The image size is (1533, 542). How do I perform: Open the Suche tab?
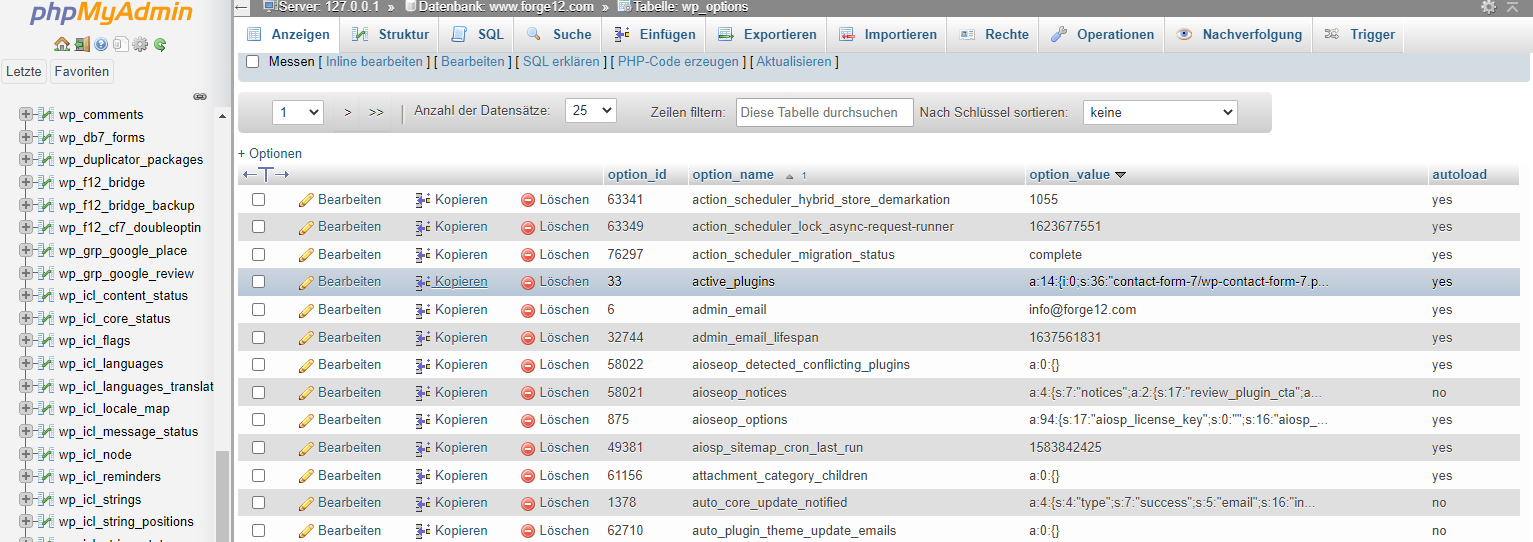point(559,35)
